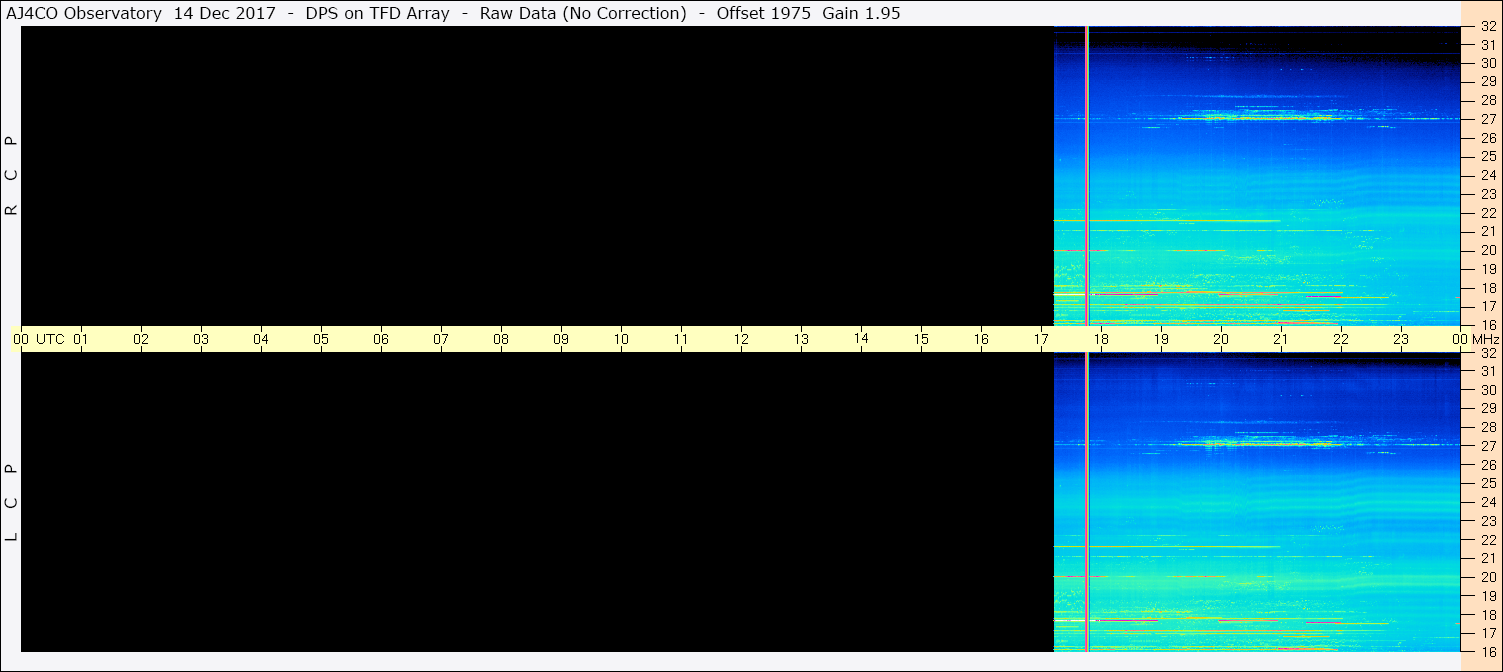
Task: Click the vertical R C P panel label
Action: [11, 176]
